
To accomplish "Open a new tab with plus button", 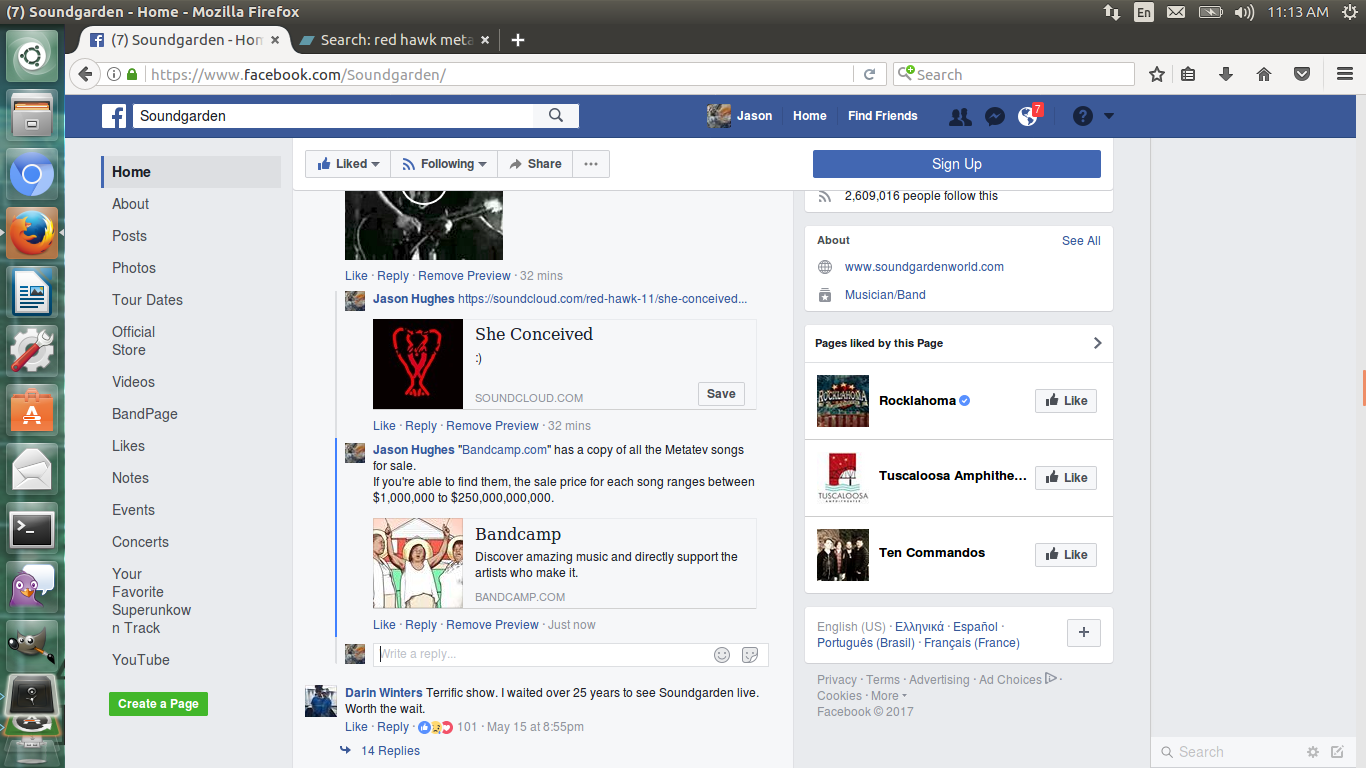I will tap(517, 40).
